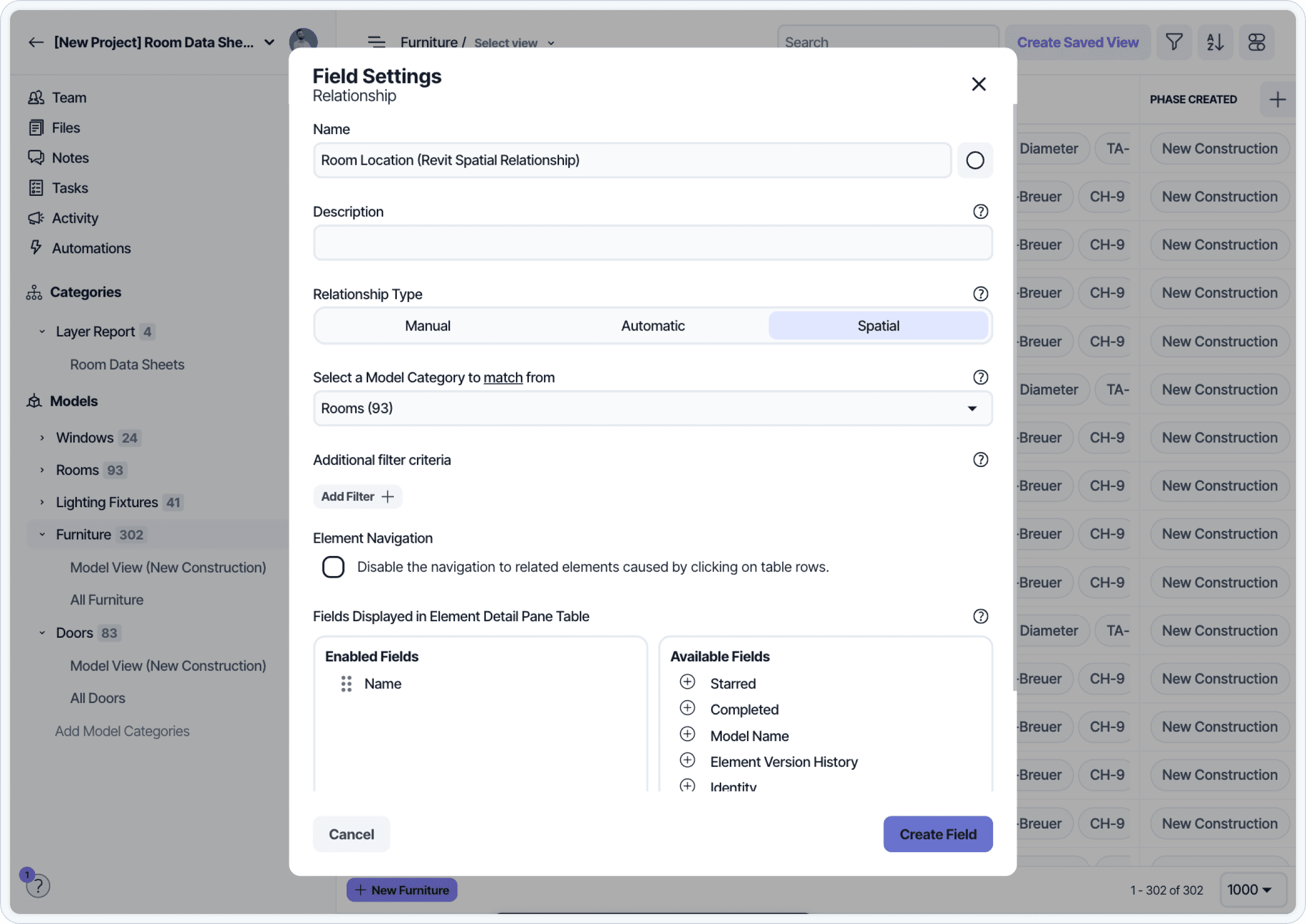1306x924 pixels.
Task: Click the help icon beside Description
Action: (x=980, y=211)
